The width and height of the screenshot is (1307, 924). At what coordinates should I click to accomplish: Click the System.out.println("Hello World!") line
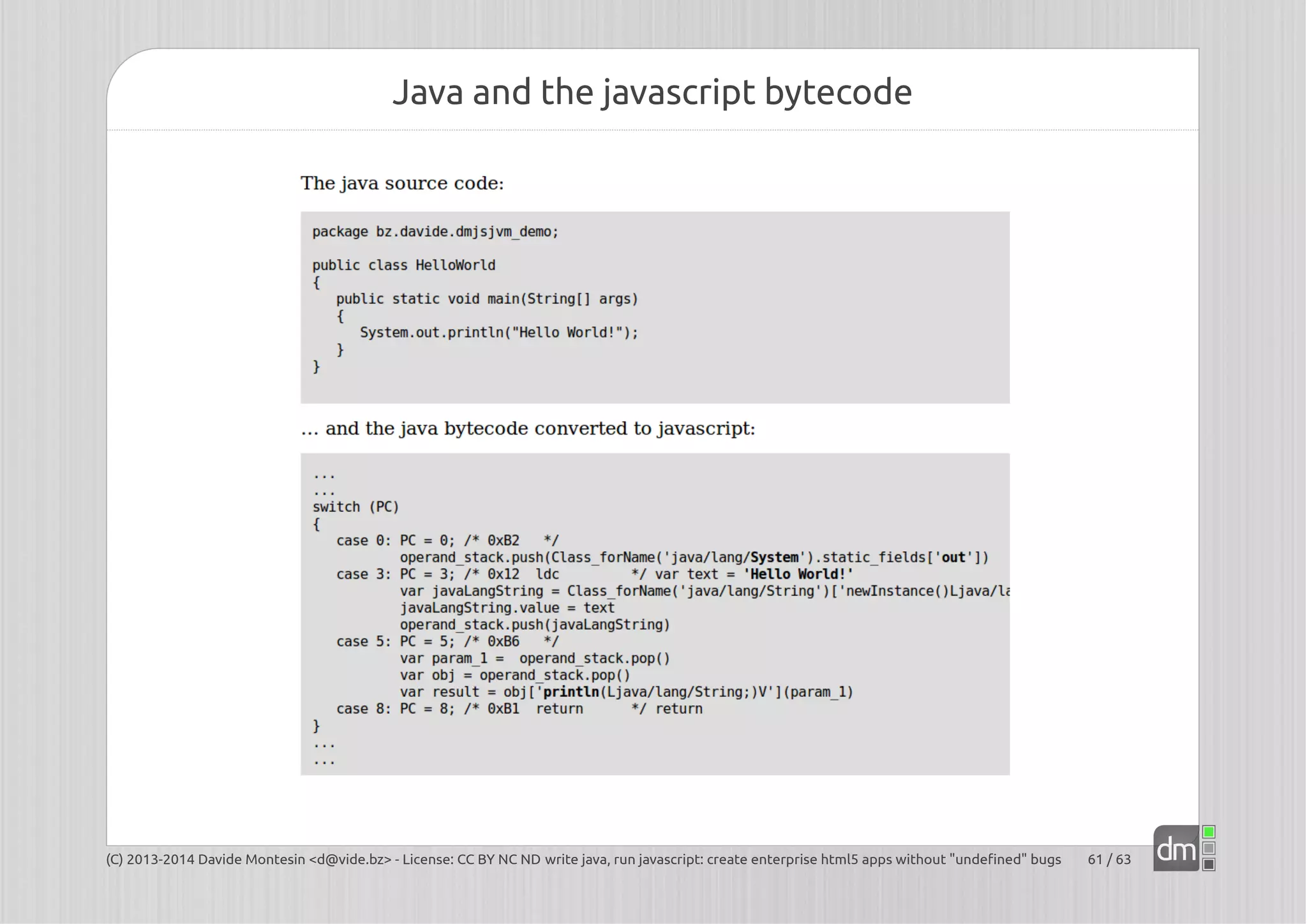[x=499, y=332]
